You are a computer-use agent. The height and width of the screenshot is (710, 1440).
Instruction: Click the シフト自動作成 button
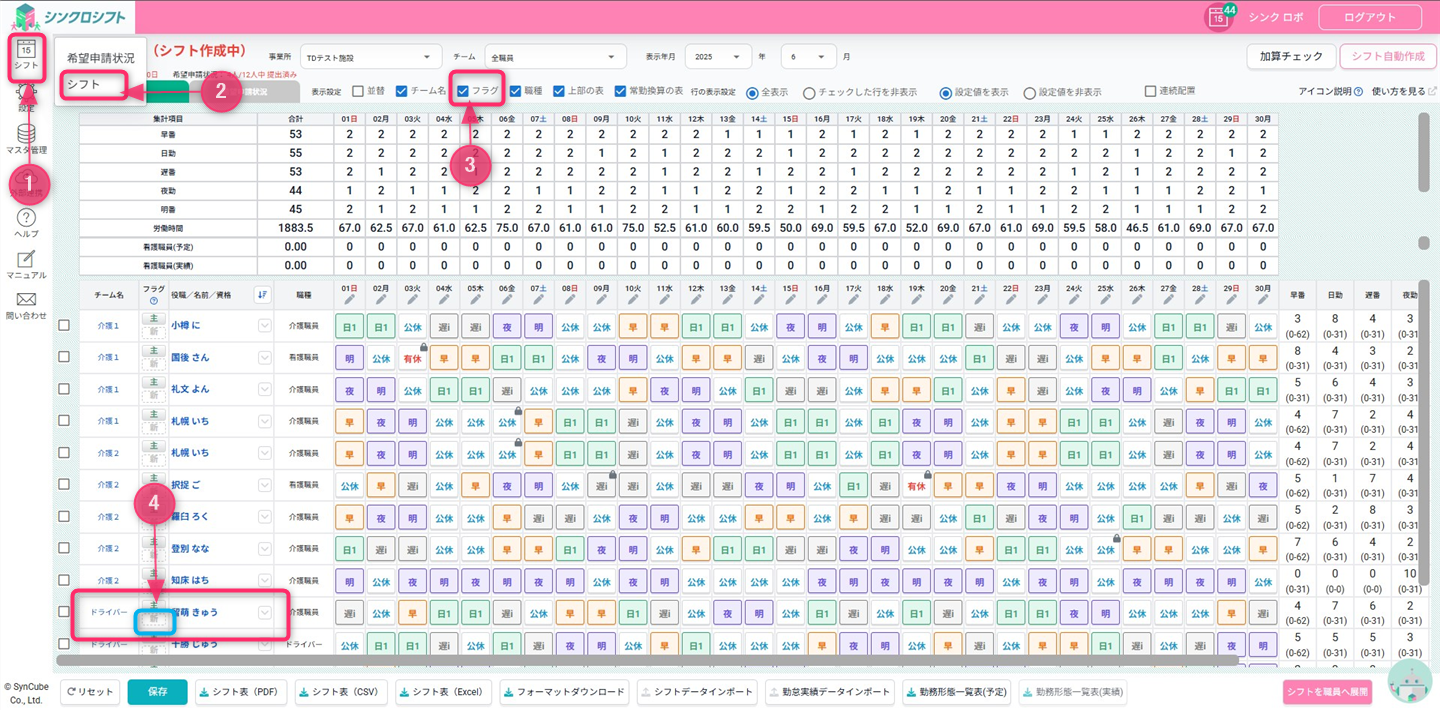(x=1388, y=56)
